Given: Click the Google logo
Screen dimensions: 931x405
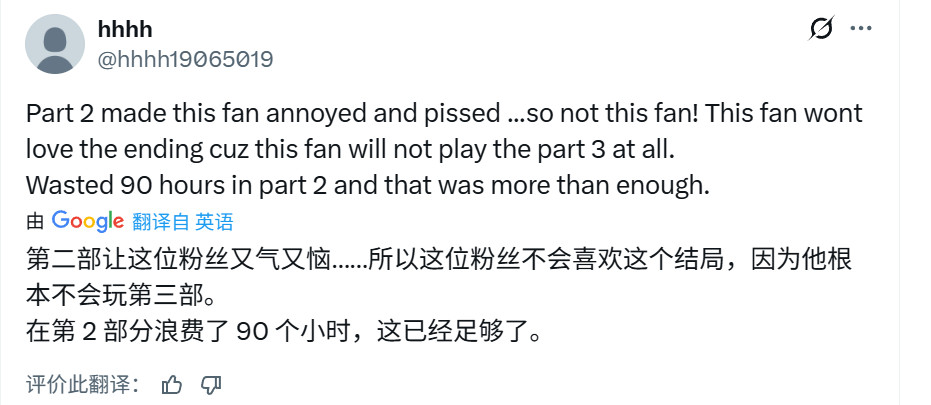Looking at the screenshot, I should (88, 221).
